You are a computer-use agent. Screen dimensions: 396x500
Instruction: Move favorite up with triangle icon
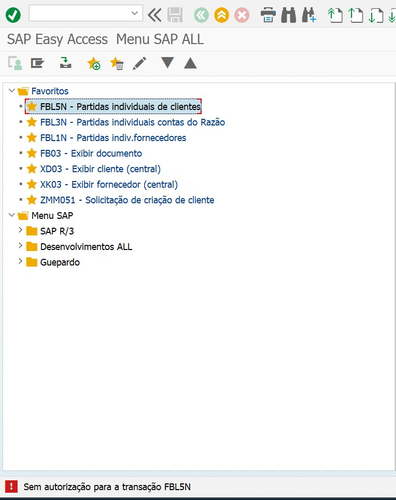(x=190, y=63)
